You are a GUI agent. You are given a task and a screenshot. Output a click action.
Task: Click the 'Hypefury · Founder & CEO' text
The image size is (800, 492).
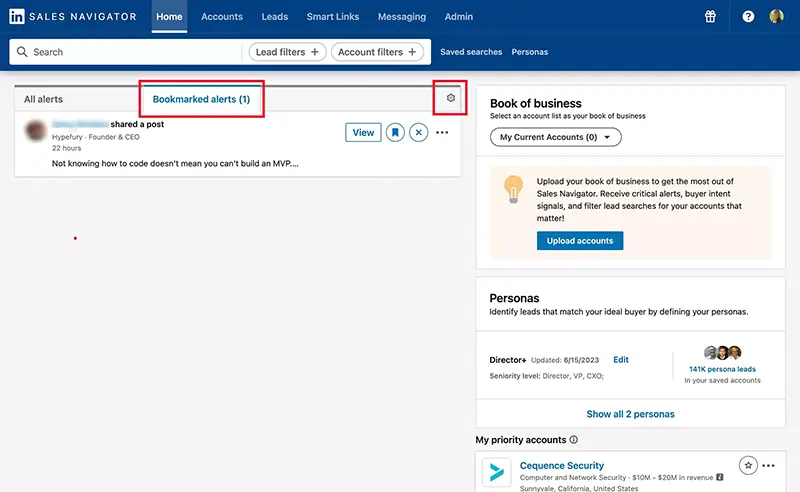(95, 137)
